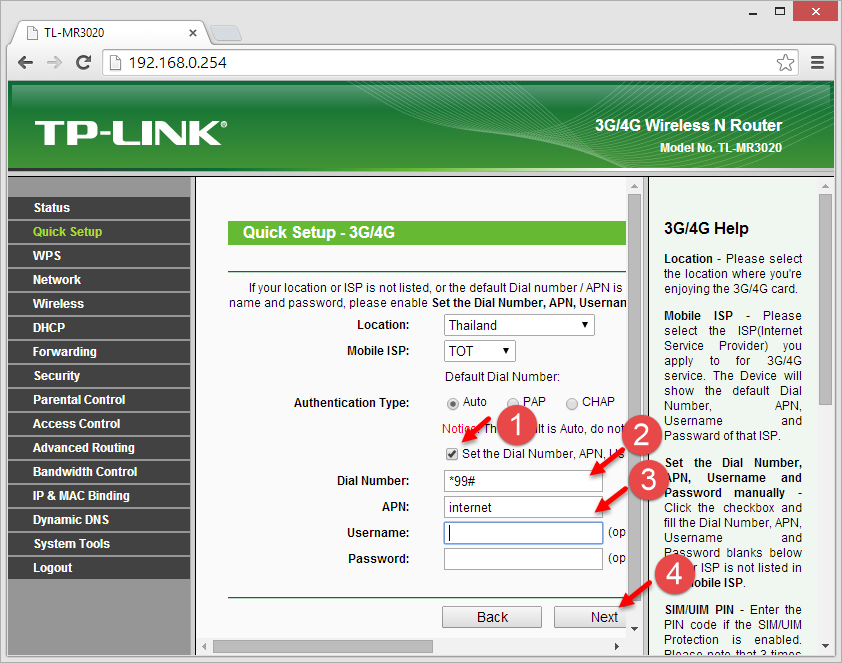842x663 pixels.
Task: Open the Security menu
Action: (99, 376)
